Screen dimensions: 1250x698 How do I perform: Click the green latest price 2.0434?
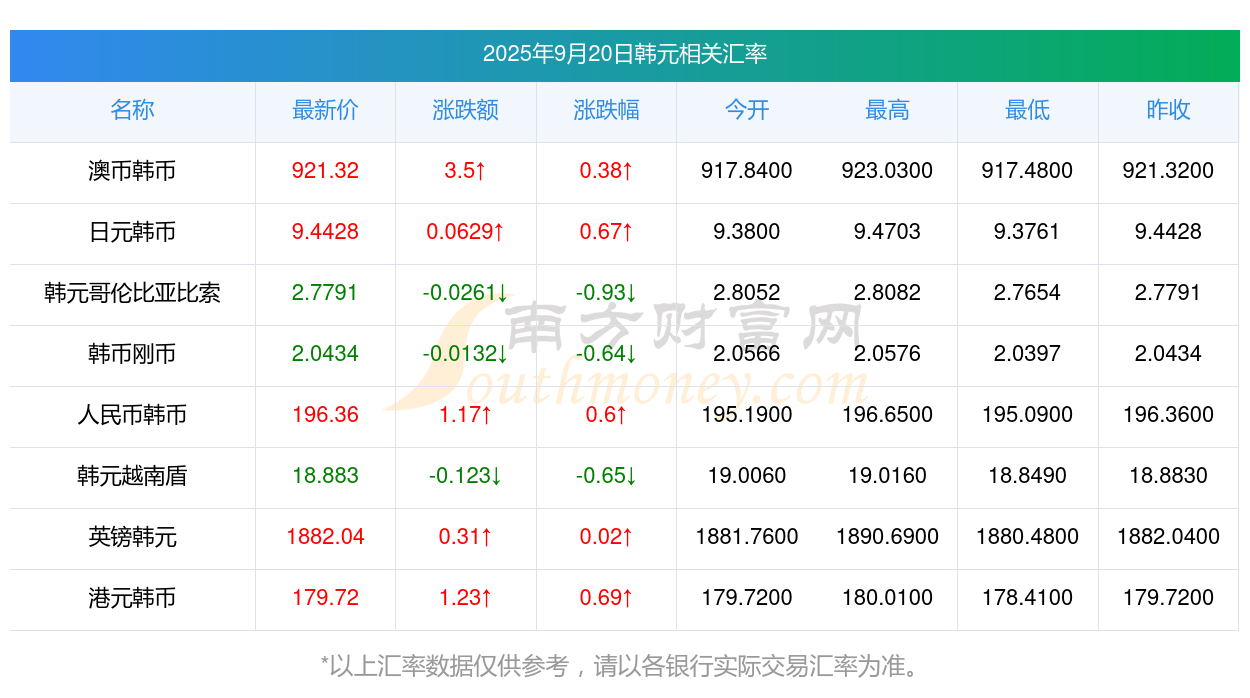click(325, 354)
